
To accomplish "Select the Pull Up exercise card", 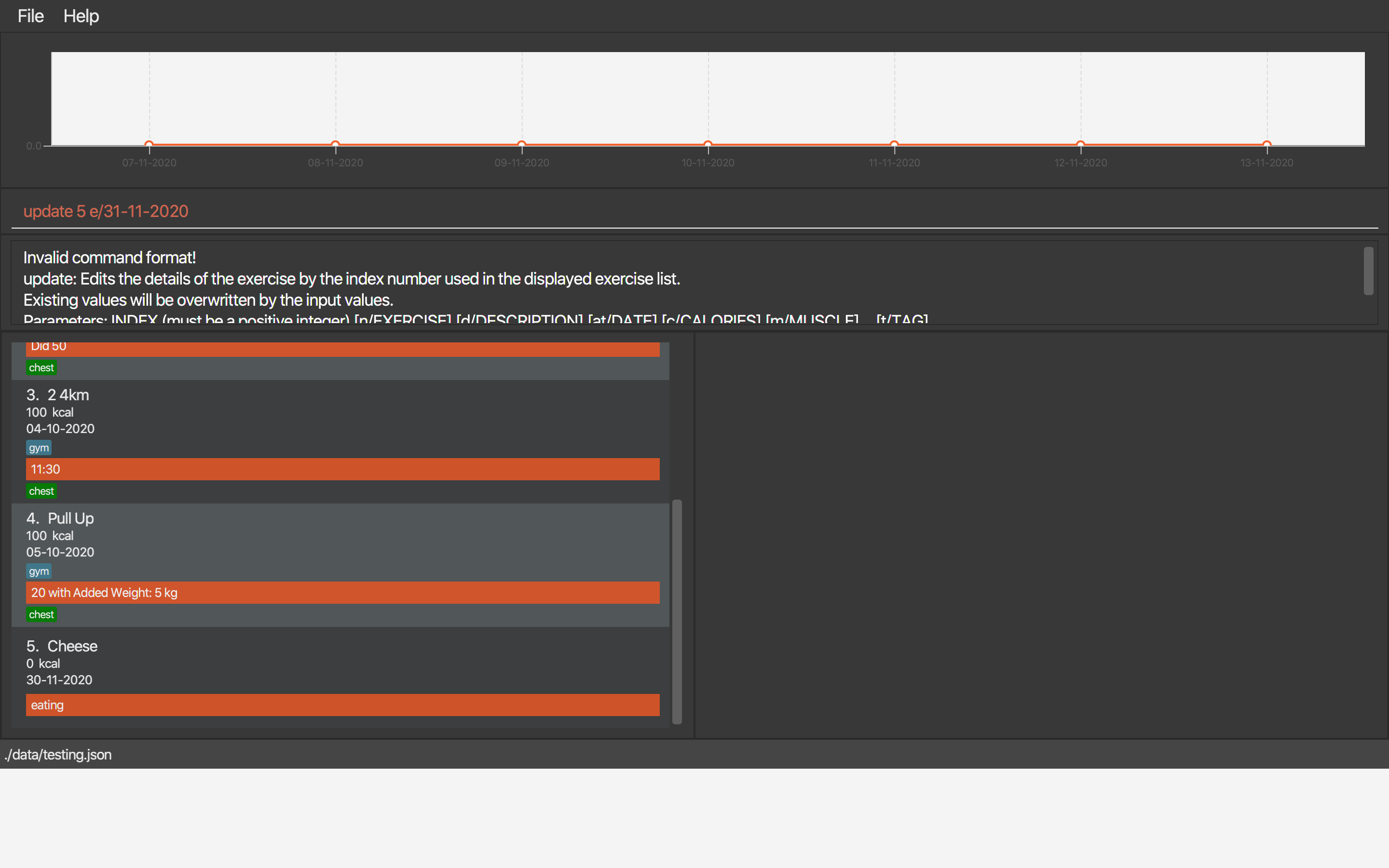I will click(70, 519).
